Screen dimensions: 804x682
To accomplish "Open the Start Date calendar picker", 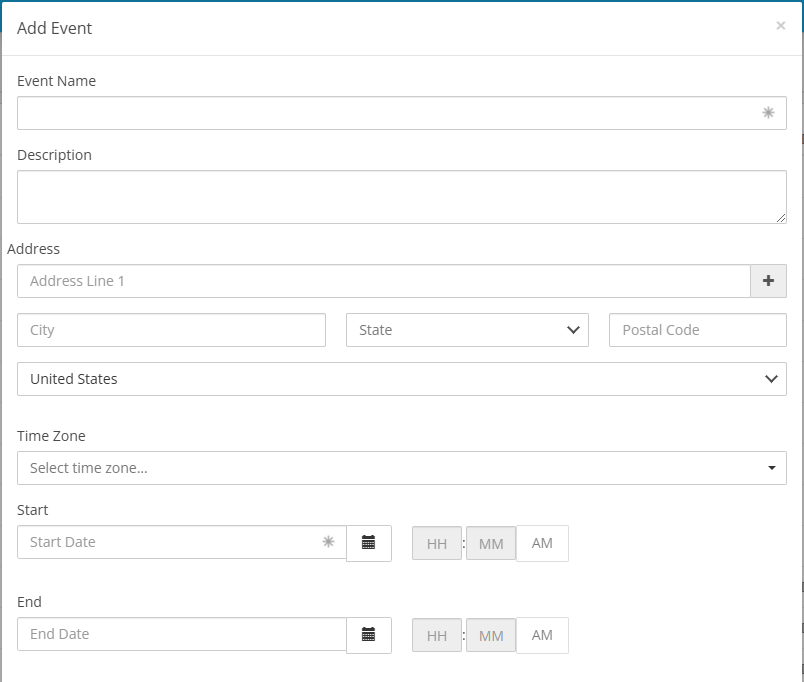I will [x=369, y=543].
